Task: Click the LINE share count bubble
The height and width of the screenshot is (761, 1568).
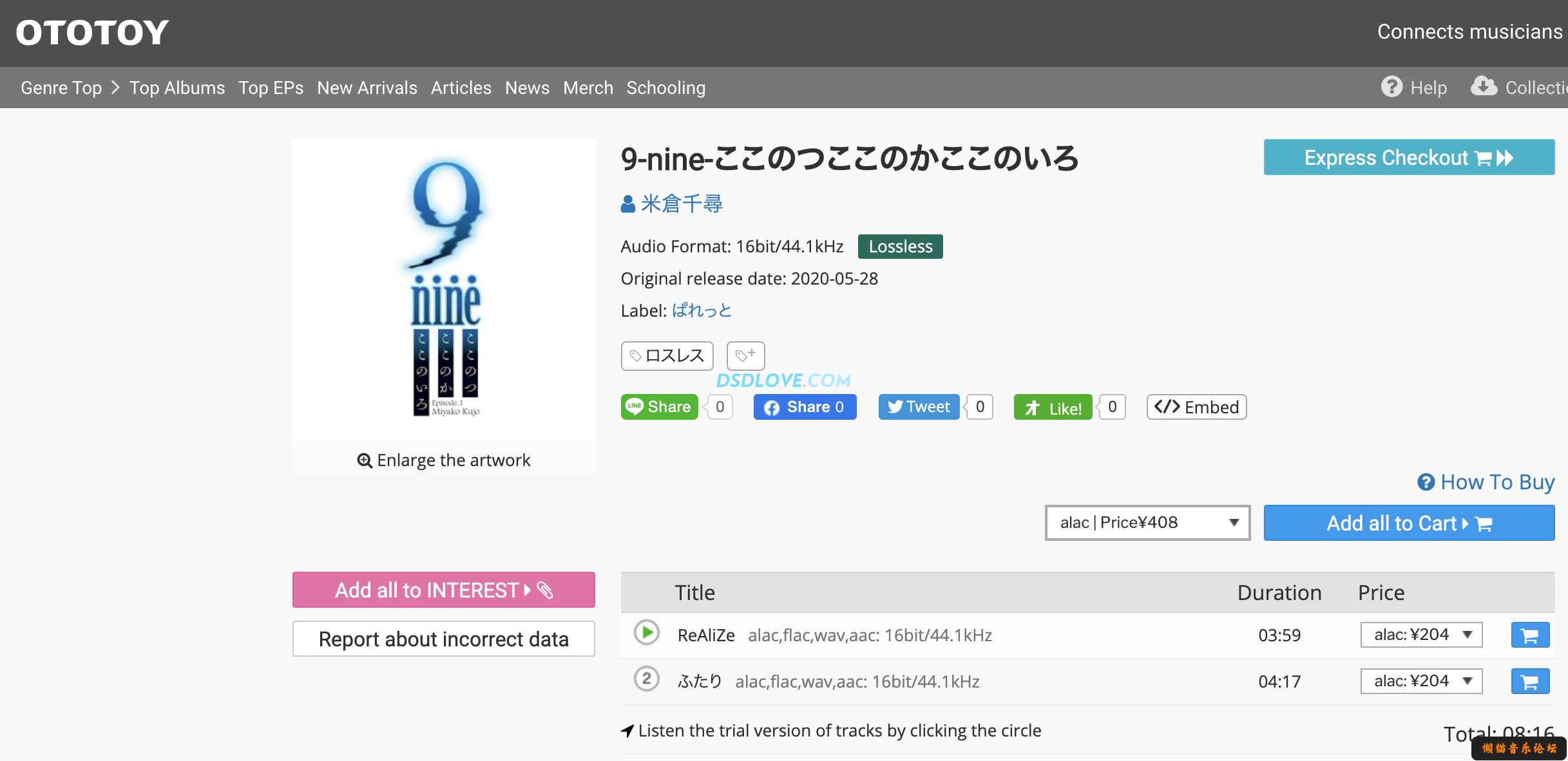Action: pos(720,407)
